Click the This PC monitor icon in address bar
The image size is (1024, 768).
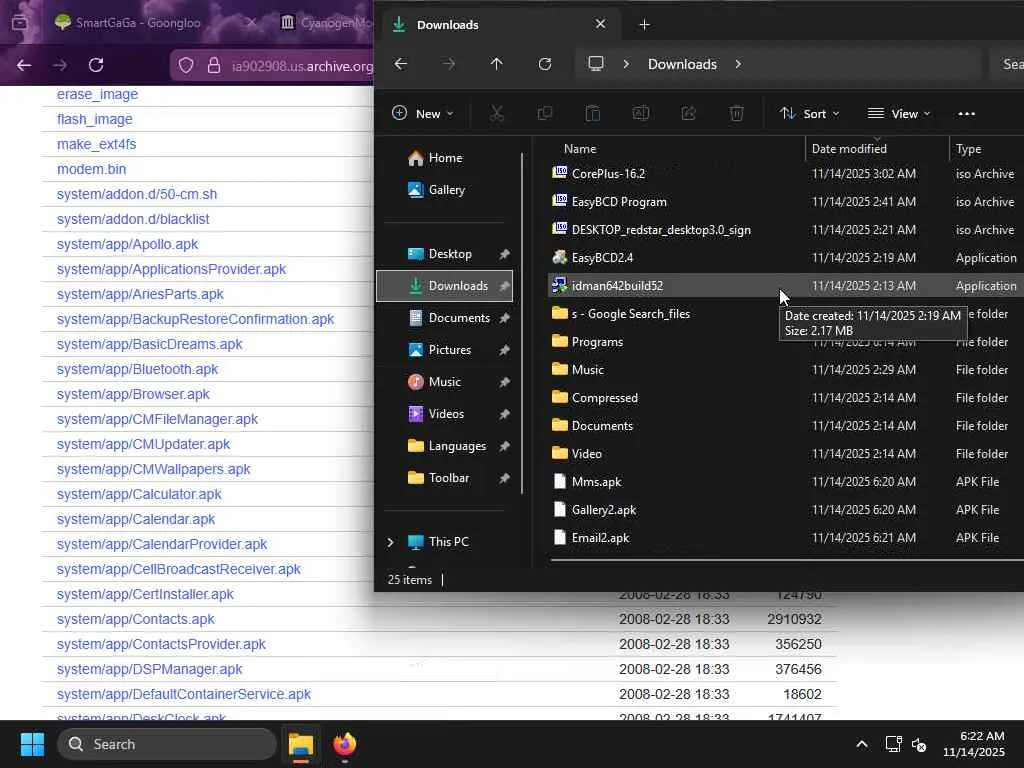pos(596,64)
